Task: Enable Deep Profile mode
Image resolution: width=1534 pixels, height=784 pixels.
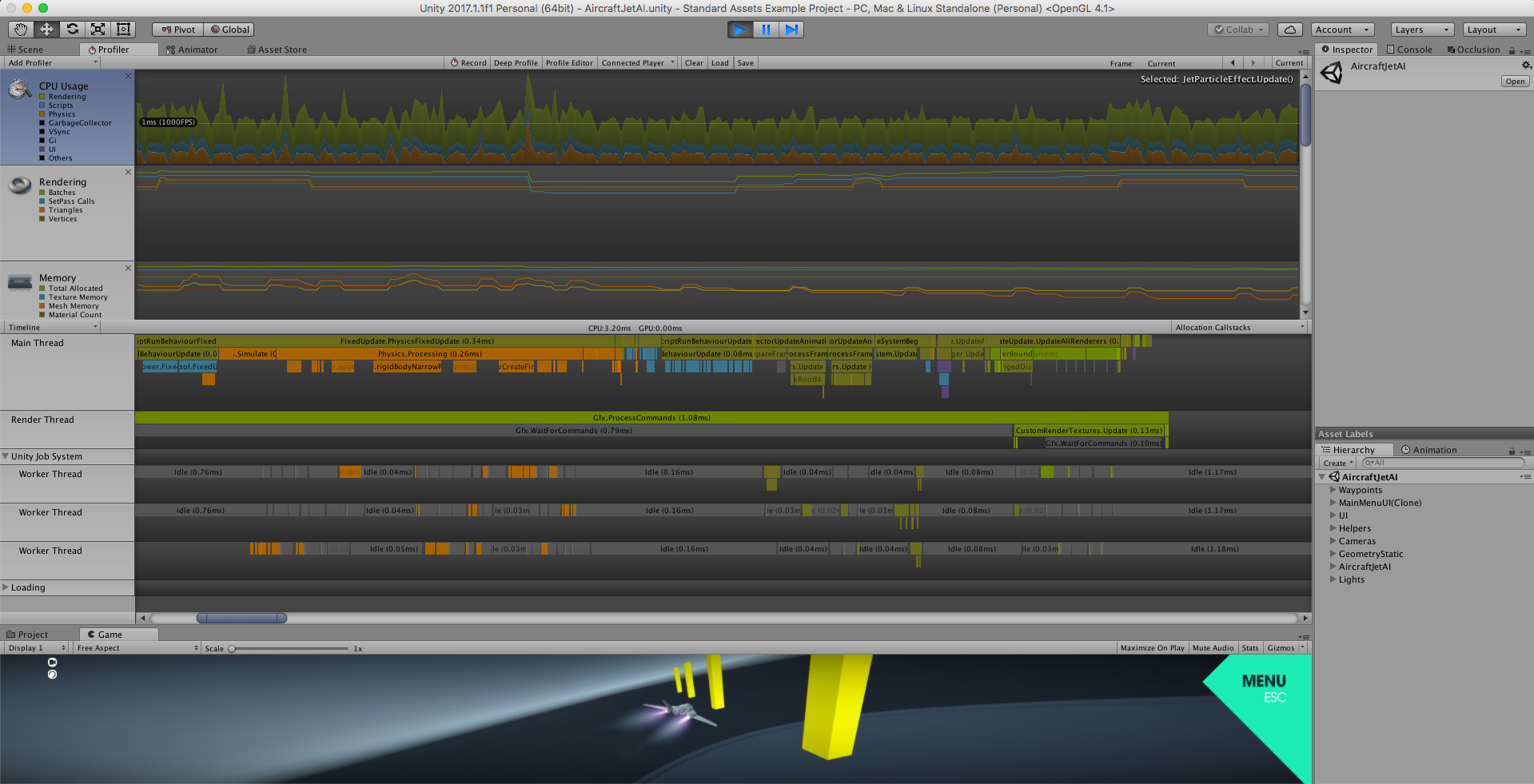Action: click(516, 63)
